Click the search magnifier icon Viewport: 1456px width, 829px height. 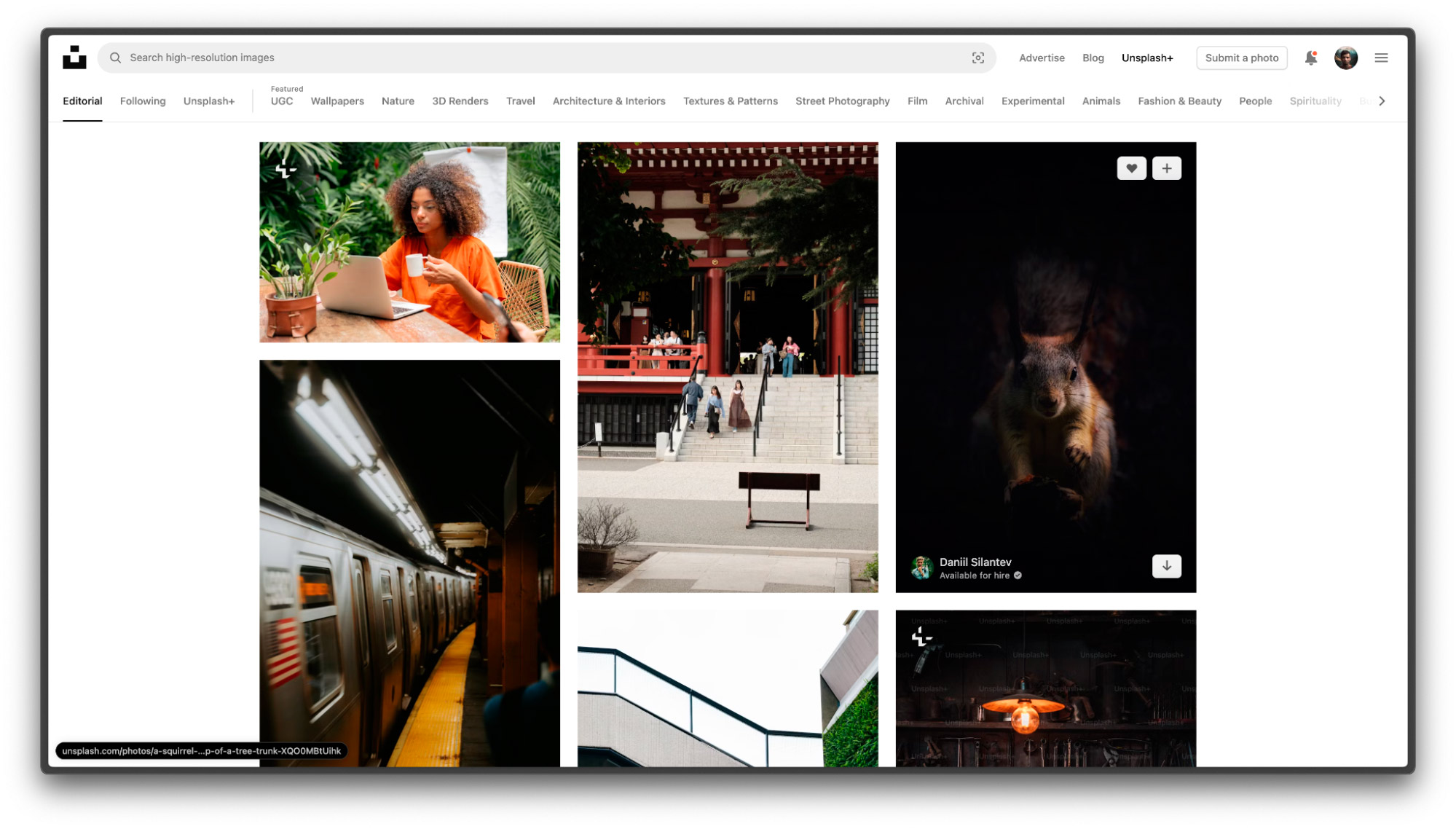(115, 58)
